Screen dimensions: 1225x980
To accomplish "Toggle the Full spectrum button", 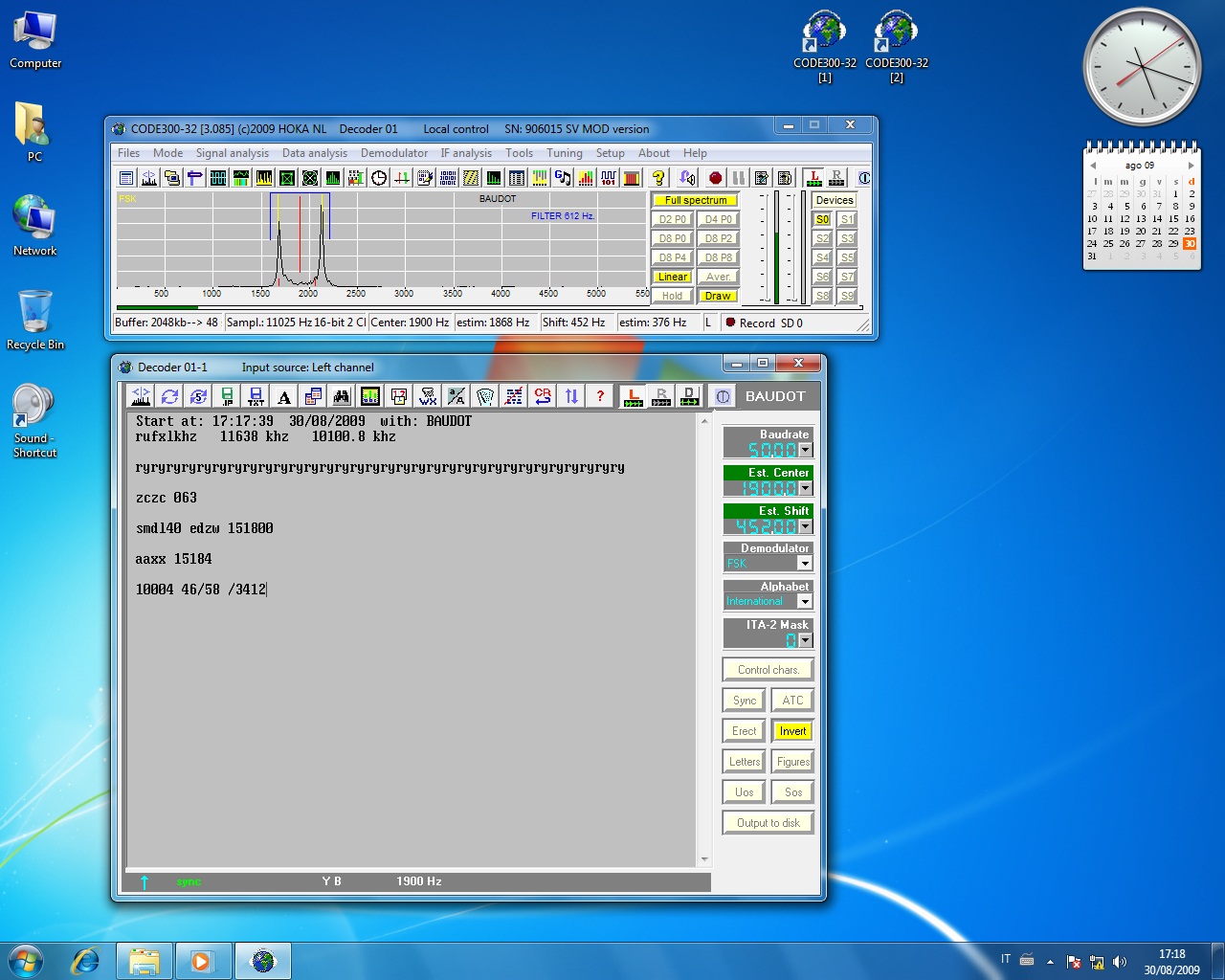I will [696, 200].
